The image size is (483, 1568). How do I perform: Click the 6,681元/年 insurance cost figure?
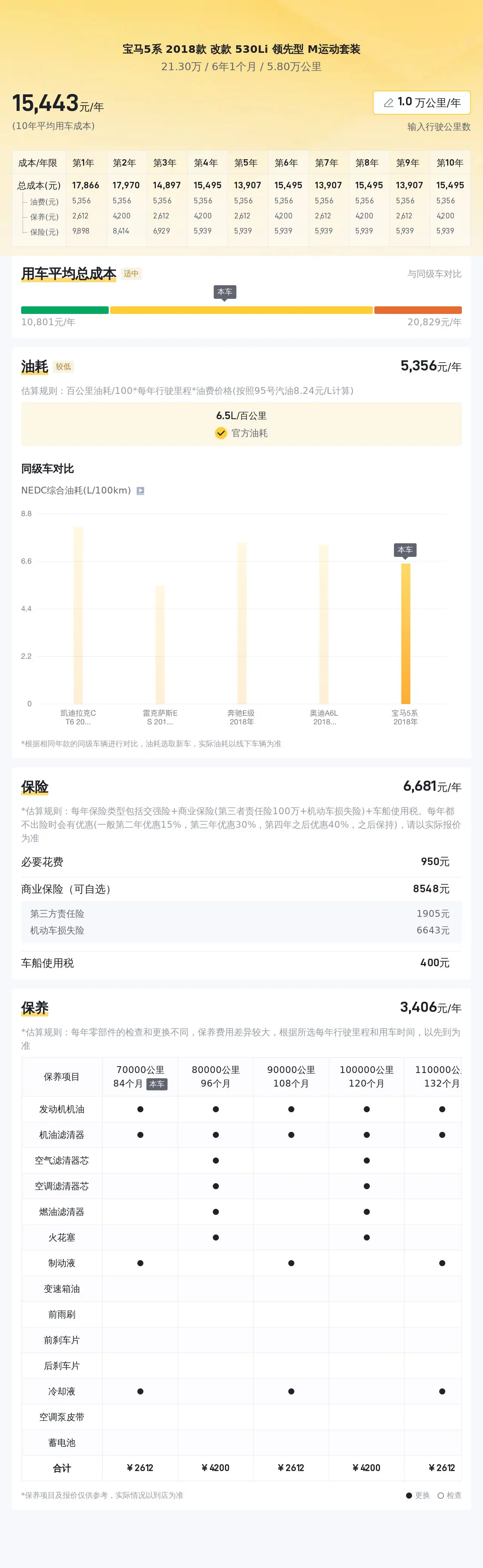[432, 786]
